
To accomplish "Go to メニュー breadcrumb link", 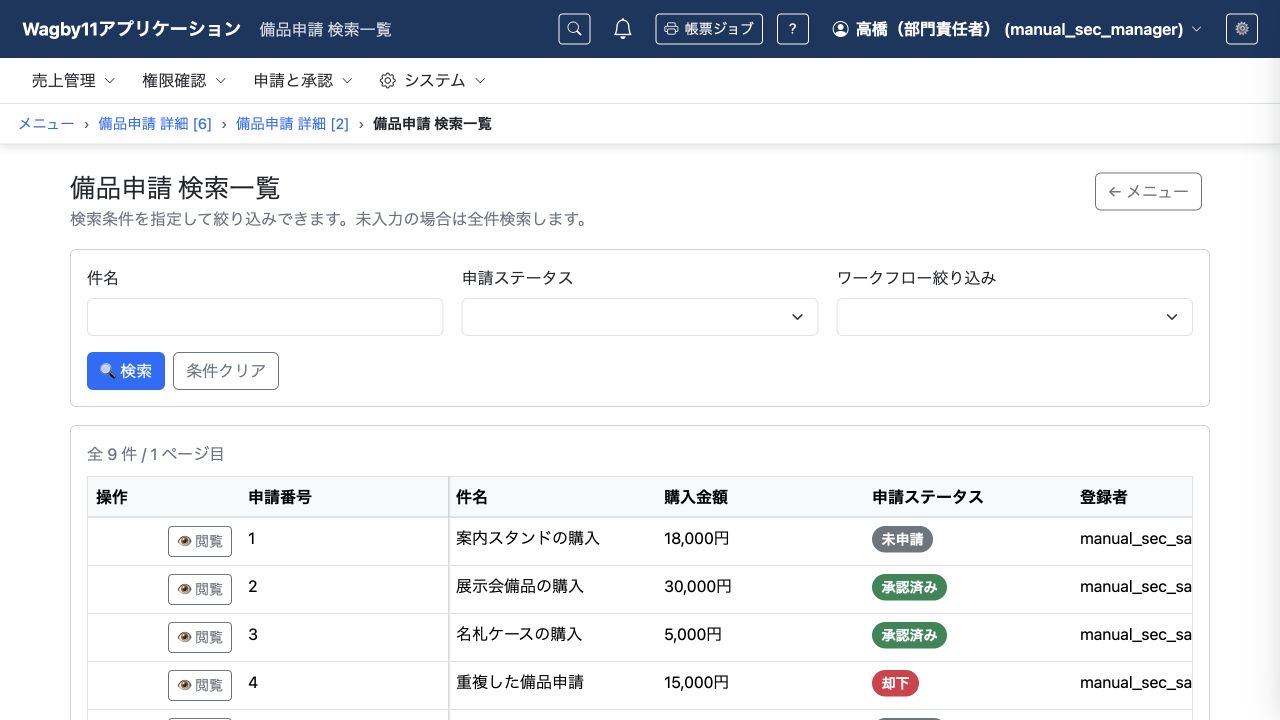I will tap(46, 124).
